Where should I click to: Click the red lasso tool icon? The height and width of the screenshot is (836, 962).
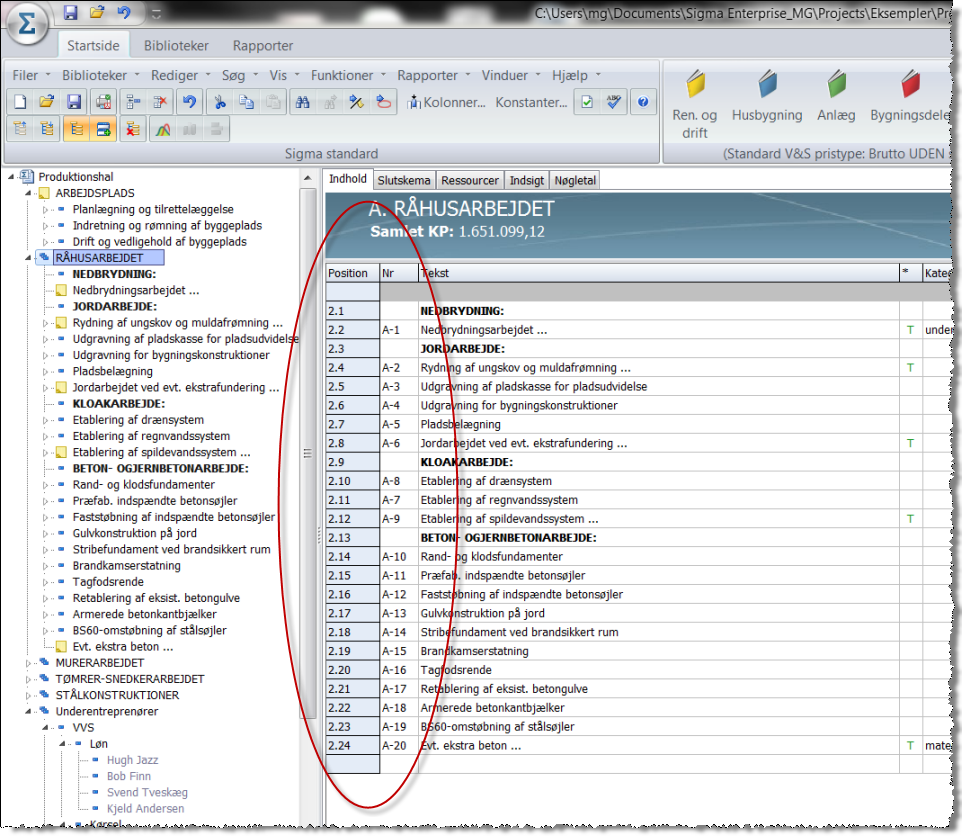tap(383, 102)
